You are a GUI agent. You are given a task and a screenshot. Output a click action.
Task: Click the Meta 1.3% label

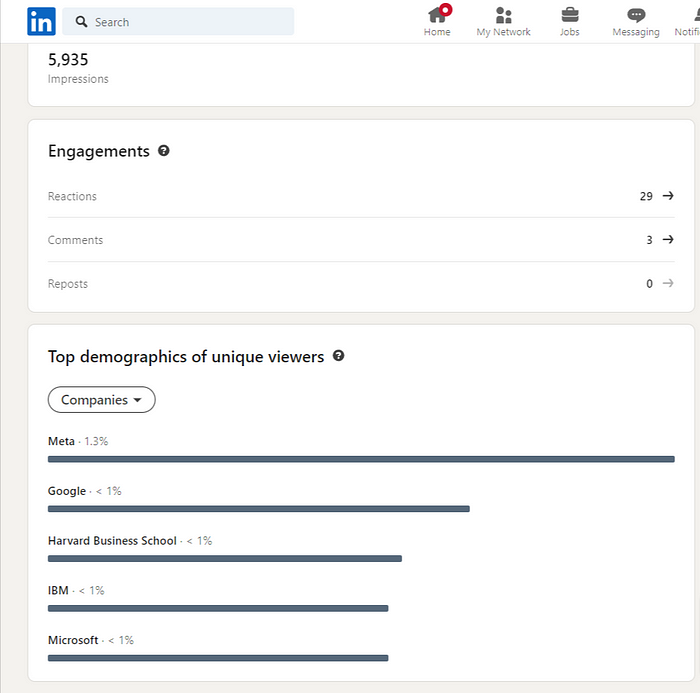tap(78, 441)
